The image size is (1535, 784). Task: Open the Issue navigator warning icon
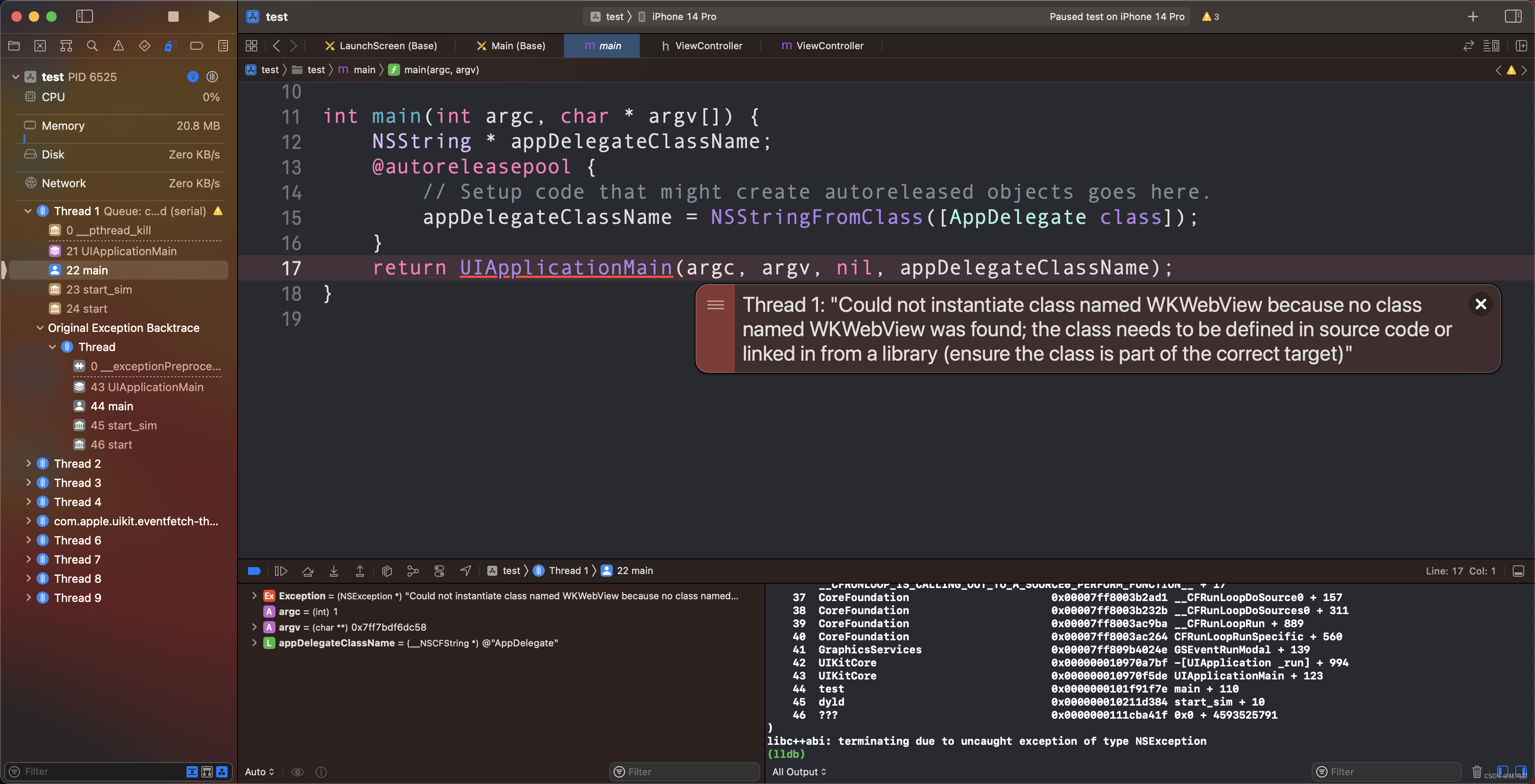click(119, 46)
